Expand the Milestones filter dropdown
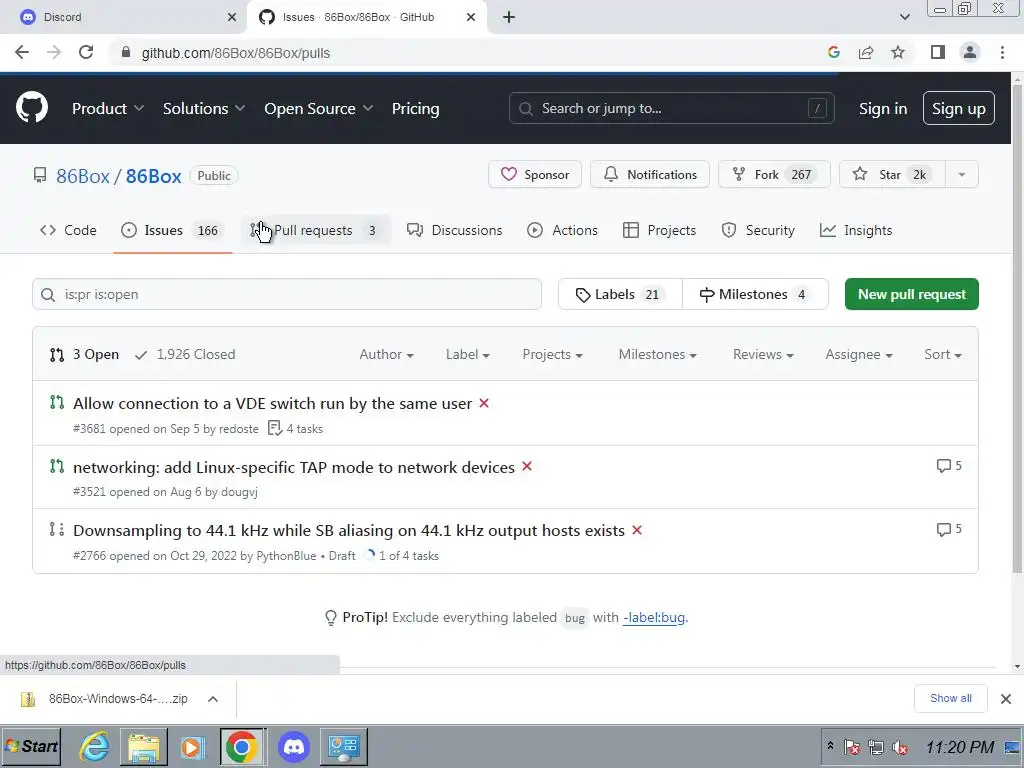The image size is (1024, 768). (658, 354)
